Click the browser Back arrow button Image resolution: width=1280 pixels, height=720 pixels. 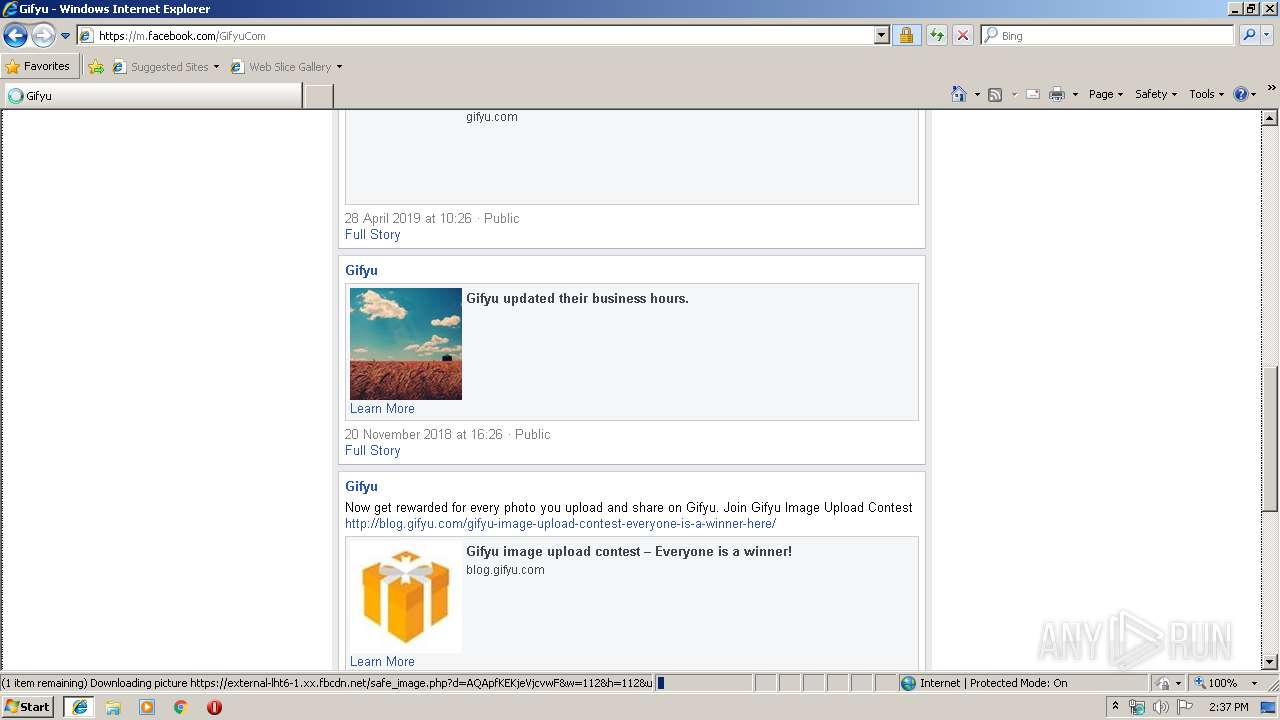click(15, 36)
